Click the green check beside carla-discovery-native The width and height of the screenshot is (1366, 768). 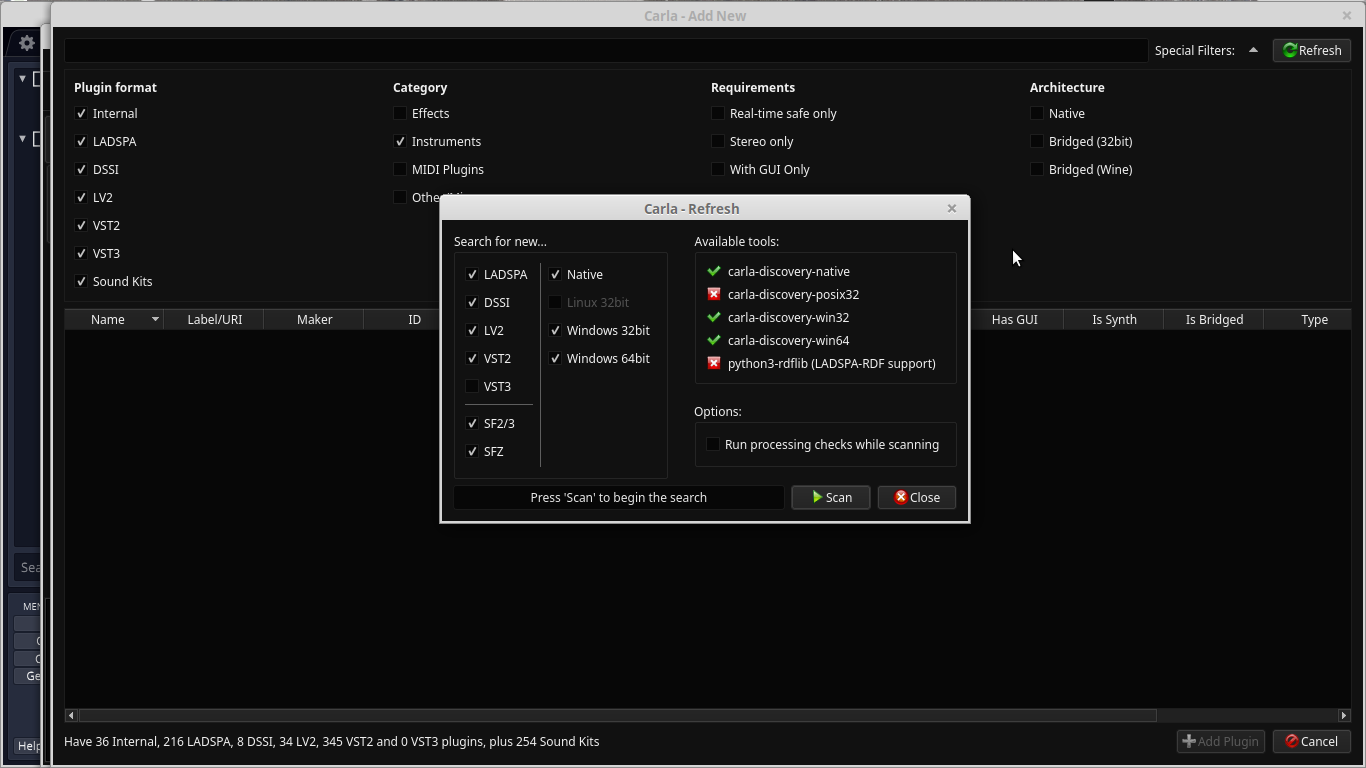pos(714,271)
